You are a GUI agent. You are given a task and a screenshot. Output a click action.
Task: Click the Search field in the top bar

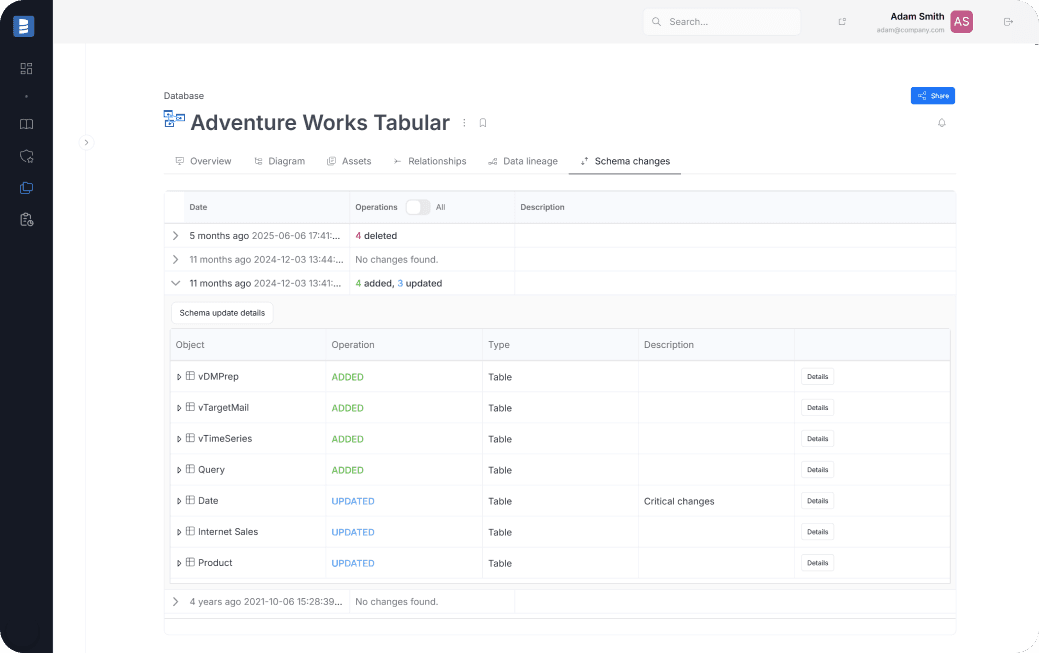click(722, 21)
